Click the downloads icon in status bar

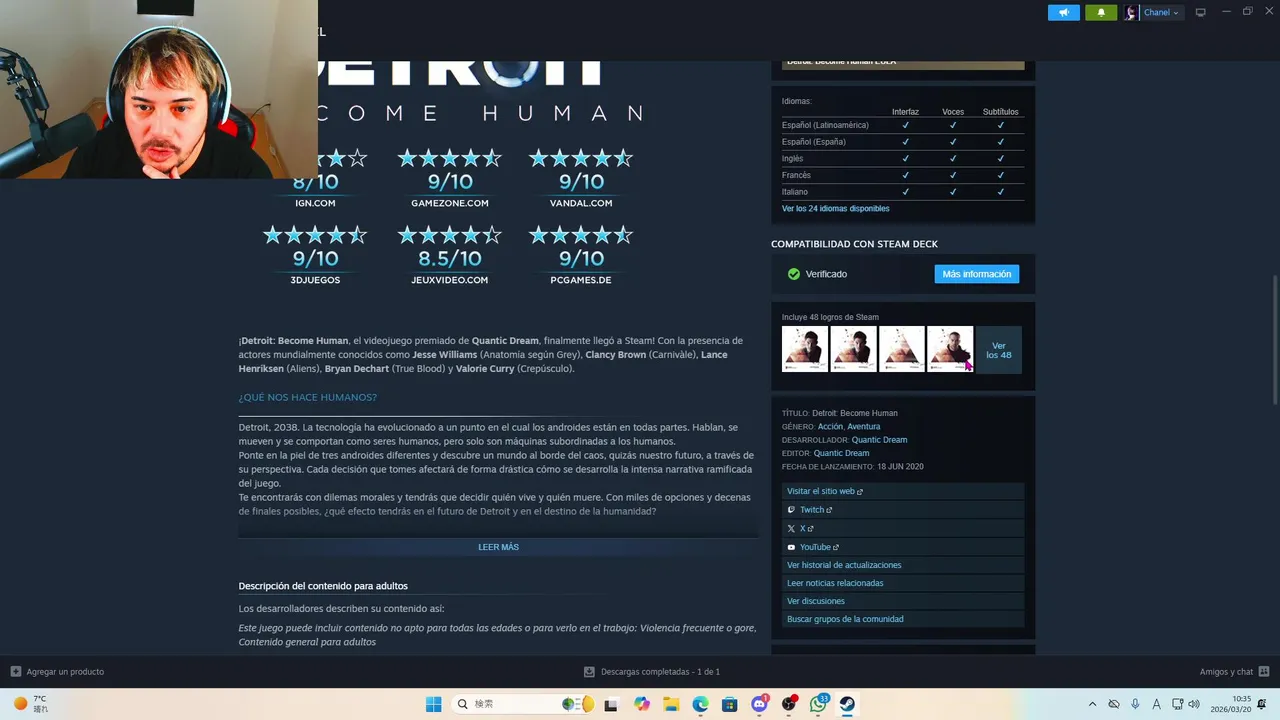[x=589, y=672]
